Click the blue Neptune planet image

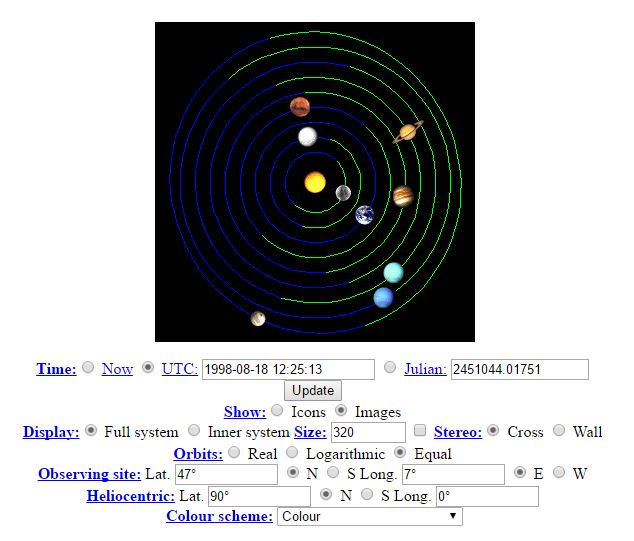[383, 298]
